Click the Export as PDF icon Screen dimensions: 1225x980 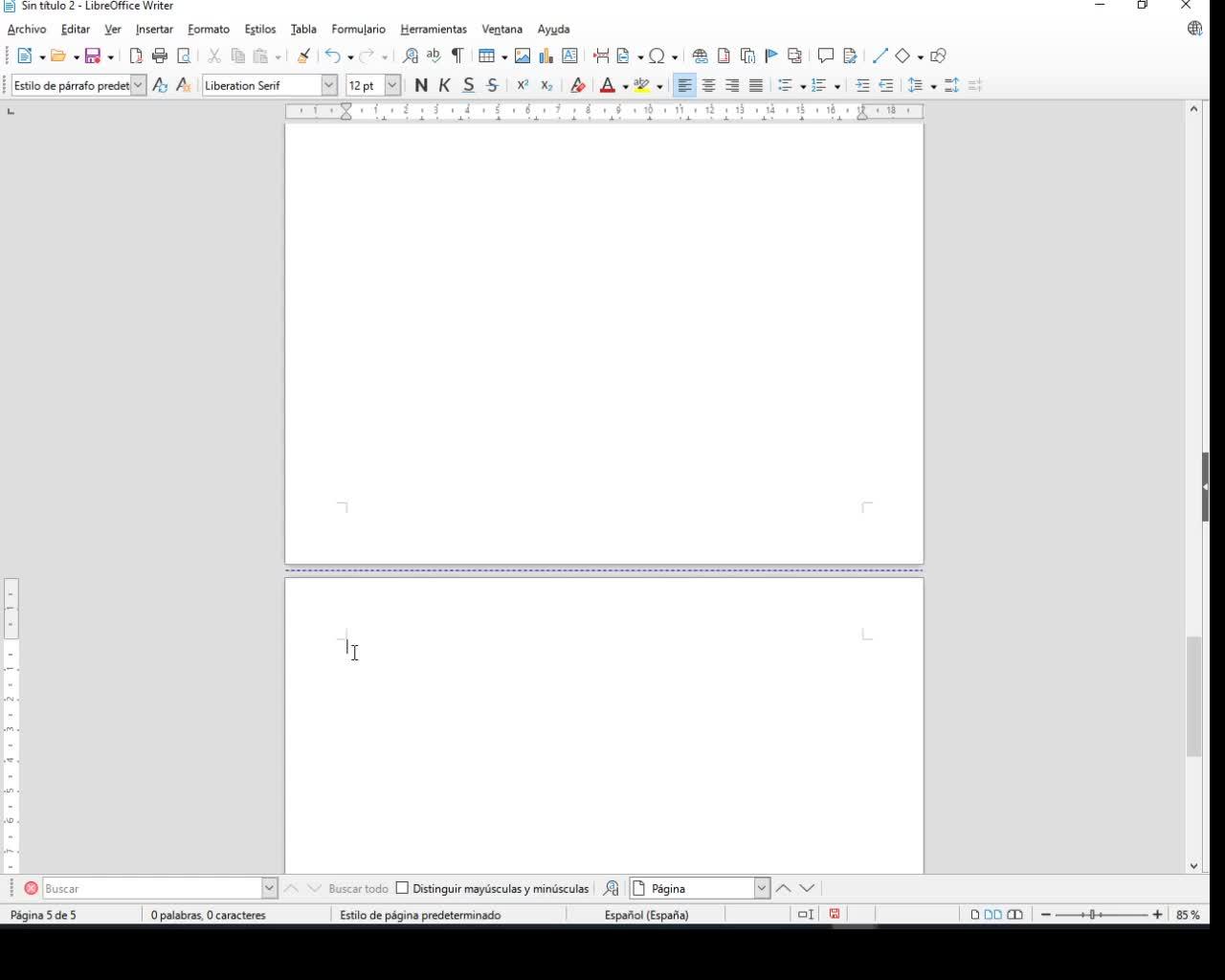[x=136, y=56]
